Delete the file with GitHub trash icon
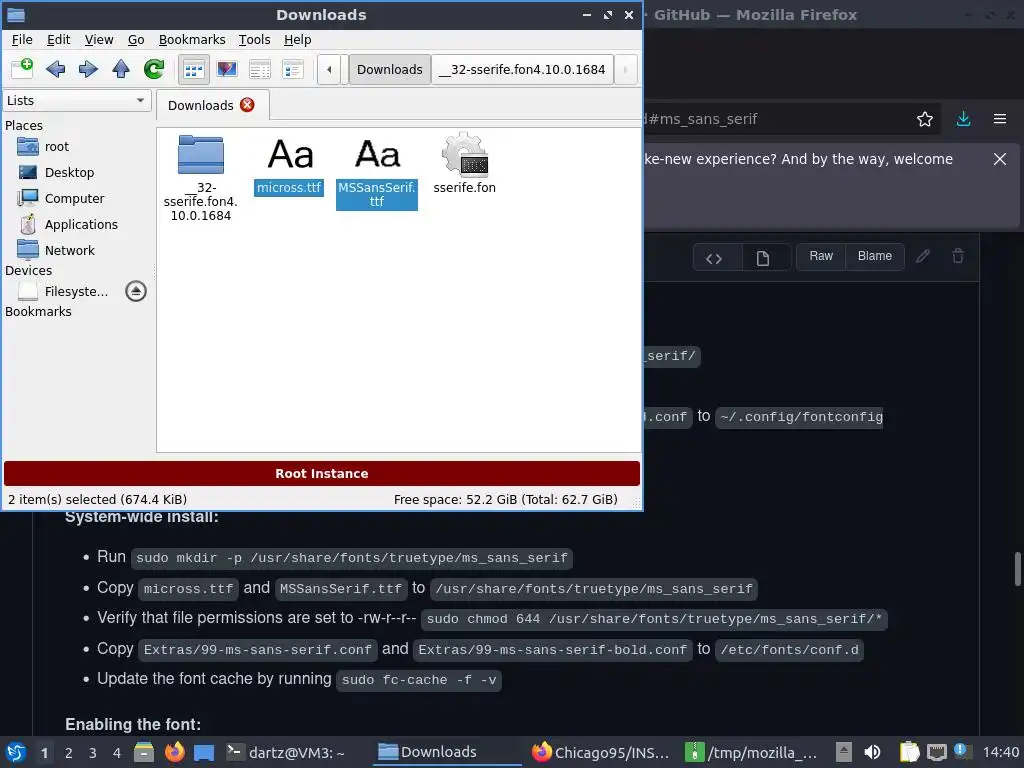This screenshot has width=1024, height=768. [x=958, y=256]
